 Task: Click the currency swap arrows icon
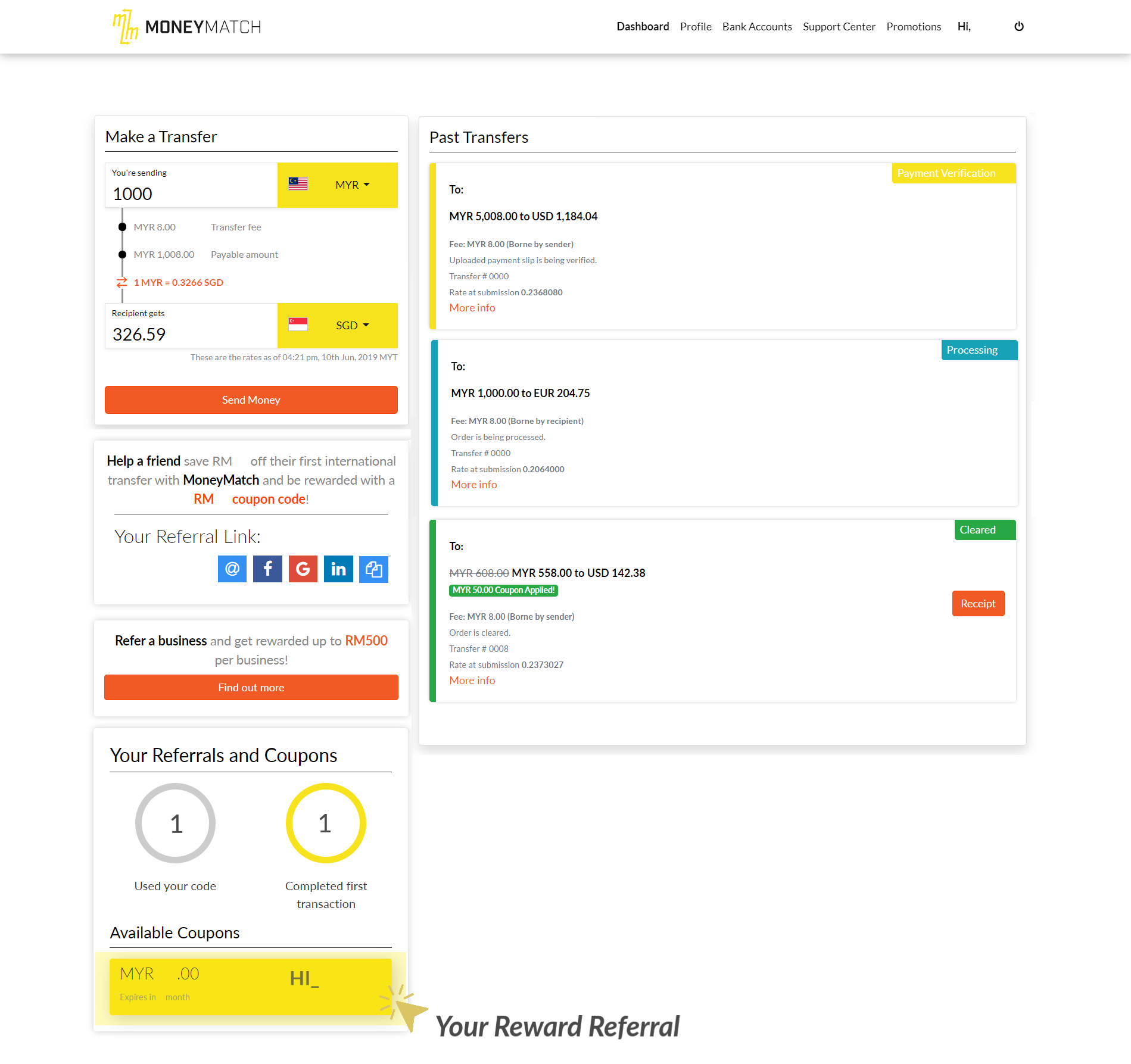121,282
